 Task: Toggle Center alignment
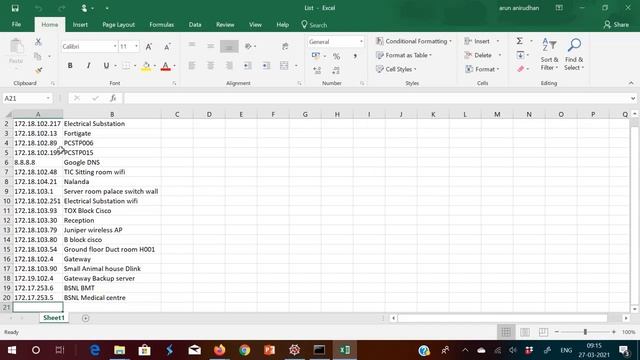pos(210,65)
